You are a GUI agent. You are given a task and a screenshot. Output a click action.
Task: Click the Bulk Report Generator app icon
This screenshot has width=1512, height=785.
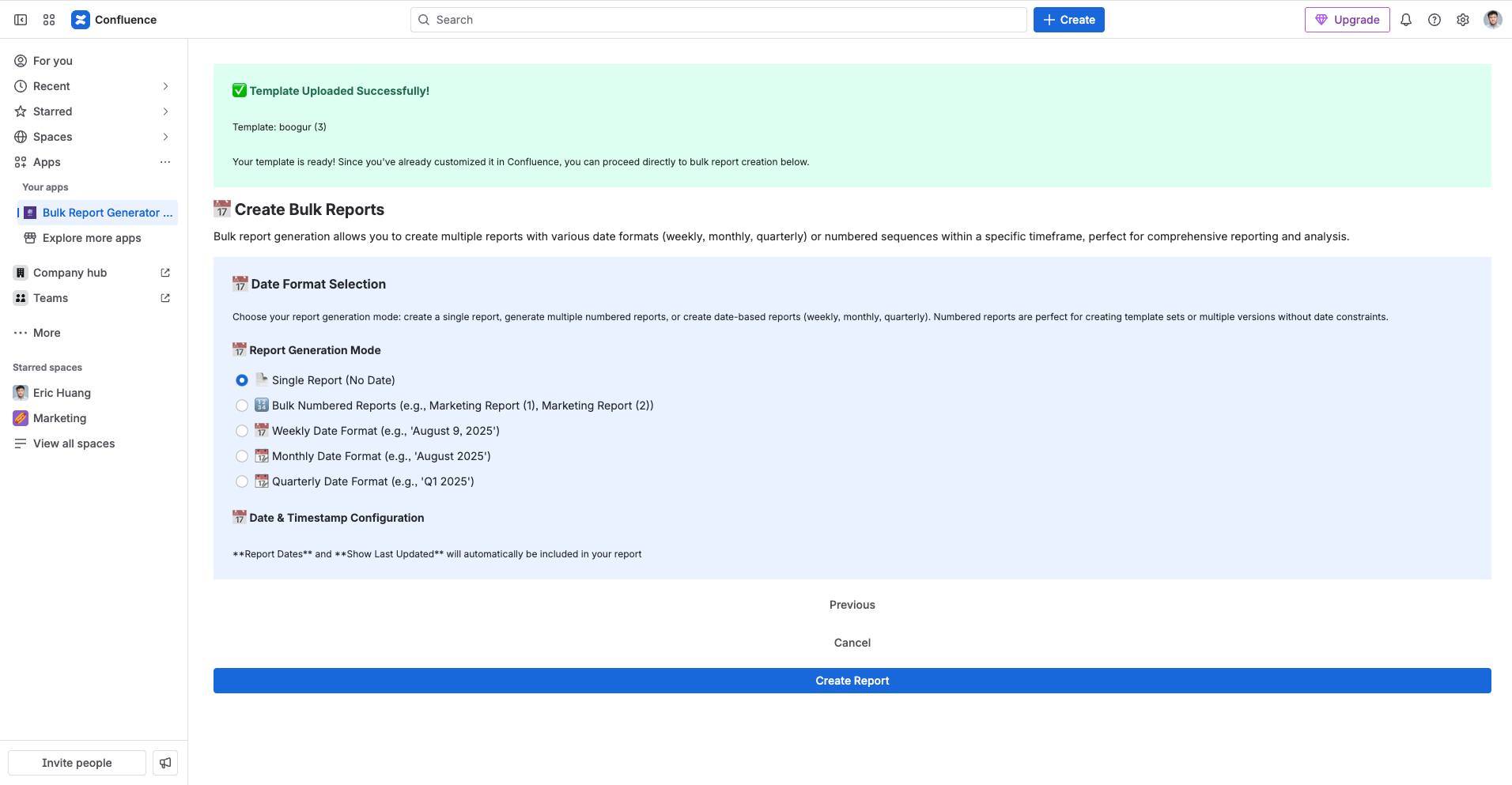(x=30, y=213)
